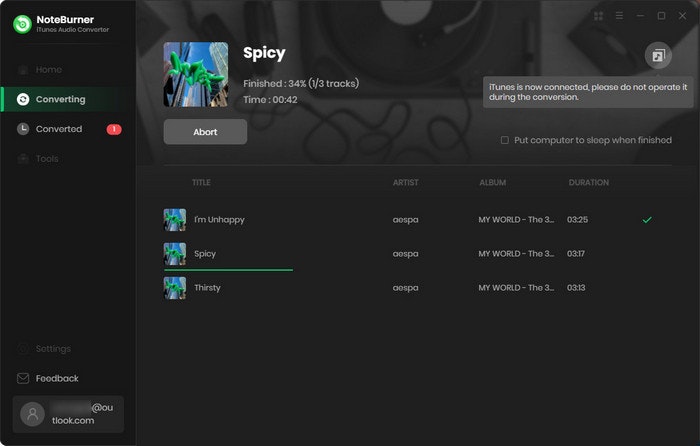Image resolution: width=700 pixels, height=446 pixels.
Task: Click duration 03:13
Action: (576, 288)
